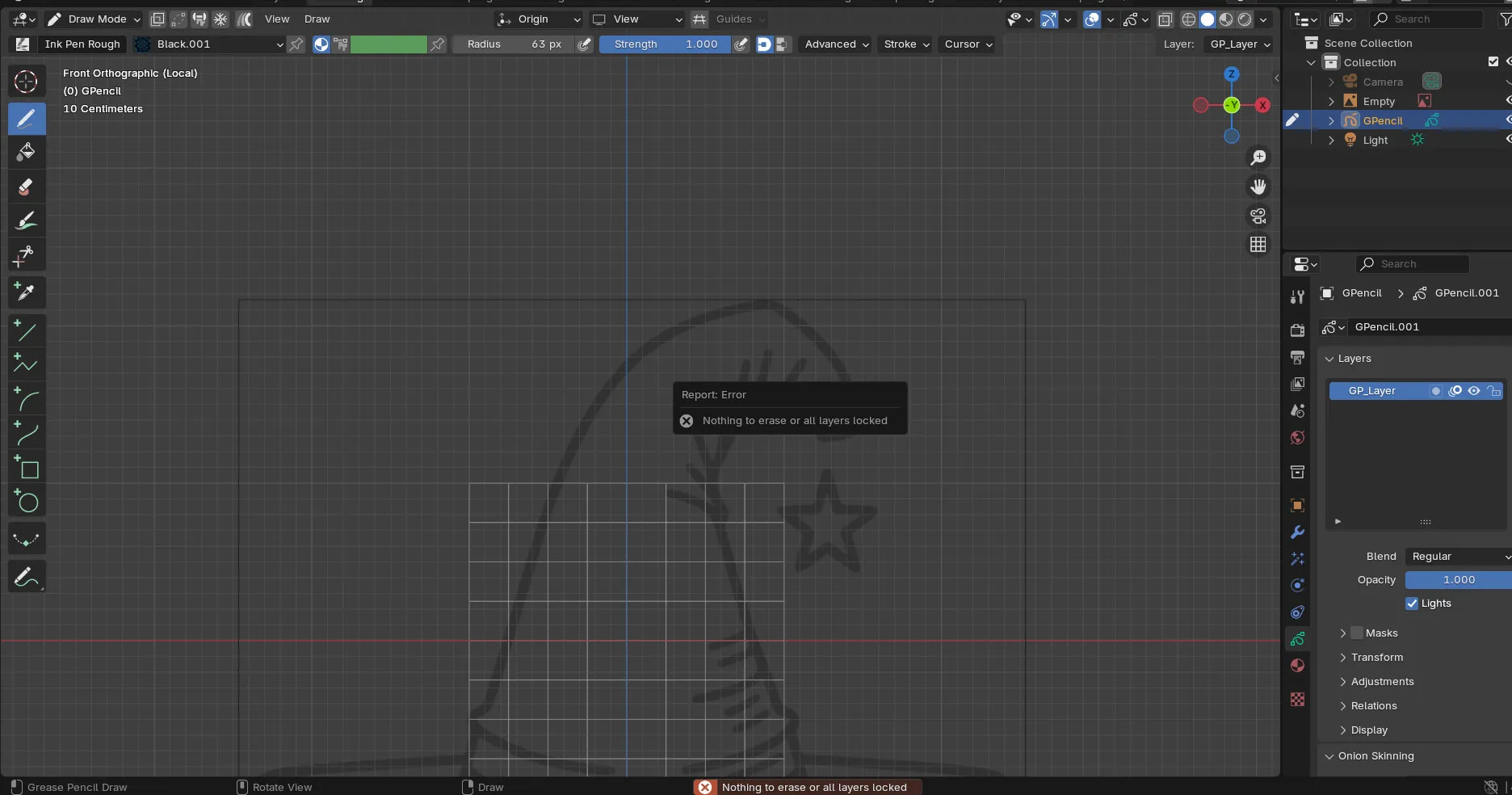Select the Line primitive tool

(26, 330)
